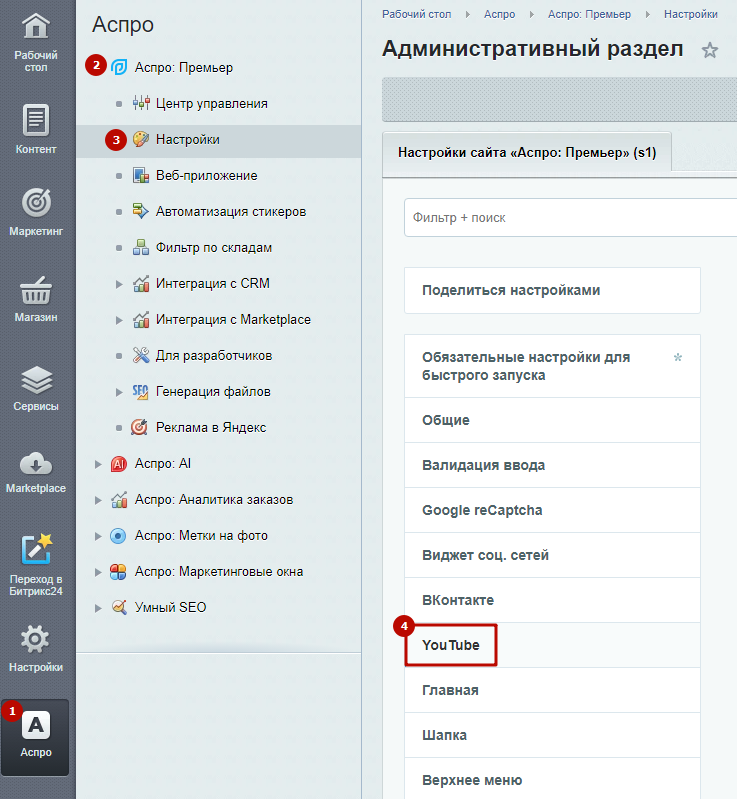Click the Автоматизация стикеров icon
This screenshot has height=799, width=737.
pos(141,211)
